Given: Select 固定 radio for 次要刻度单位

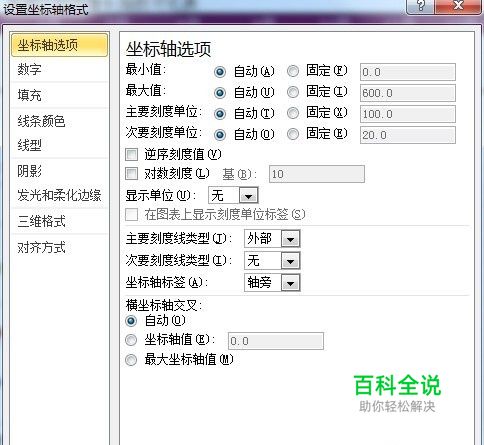Looking at the screenshot, I should [x=293, y=134].
